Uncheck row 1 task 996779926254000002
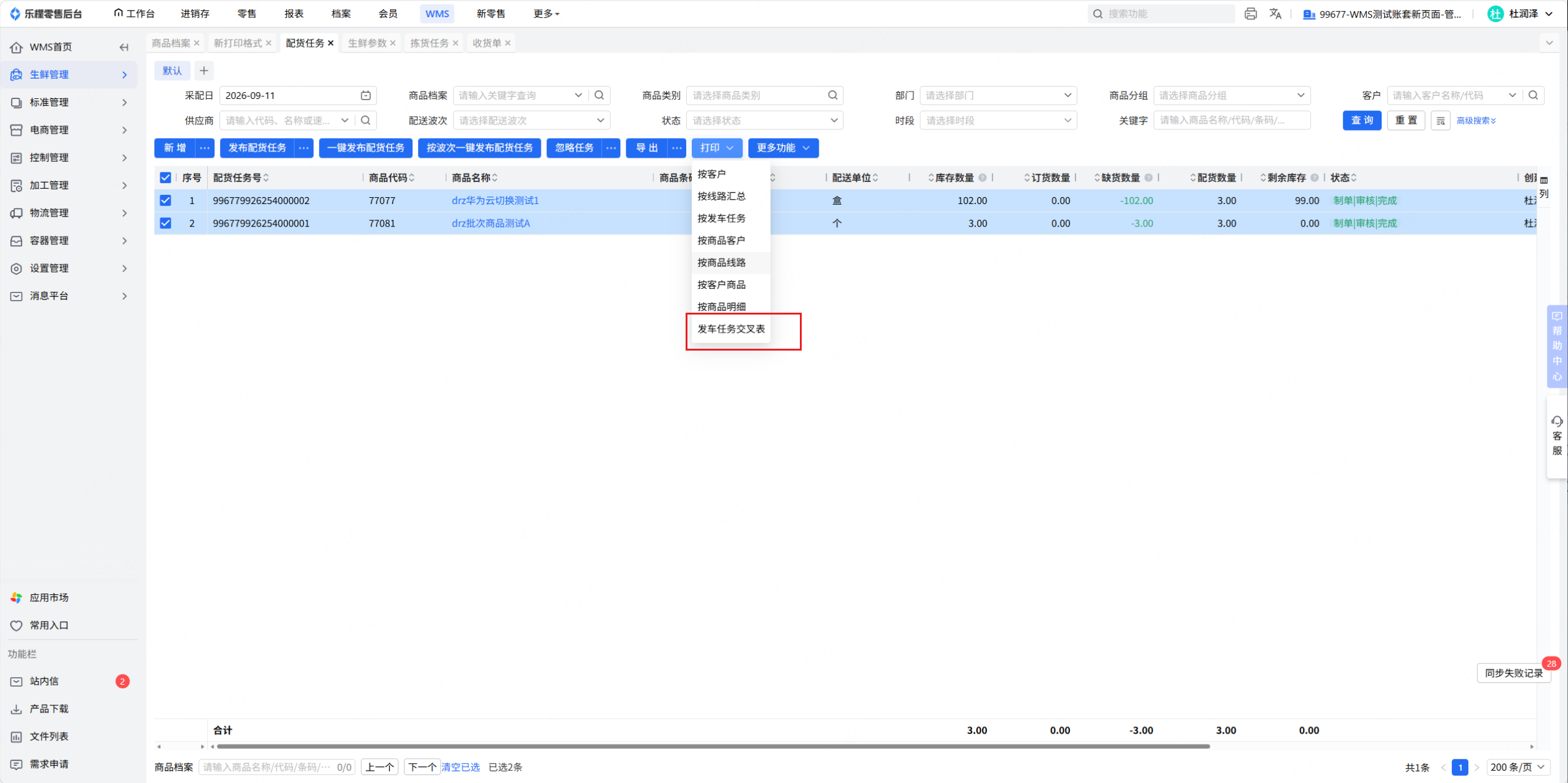The image size is (1568, 783). pyautogui.click(x=166, y=200)
